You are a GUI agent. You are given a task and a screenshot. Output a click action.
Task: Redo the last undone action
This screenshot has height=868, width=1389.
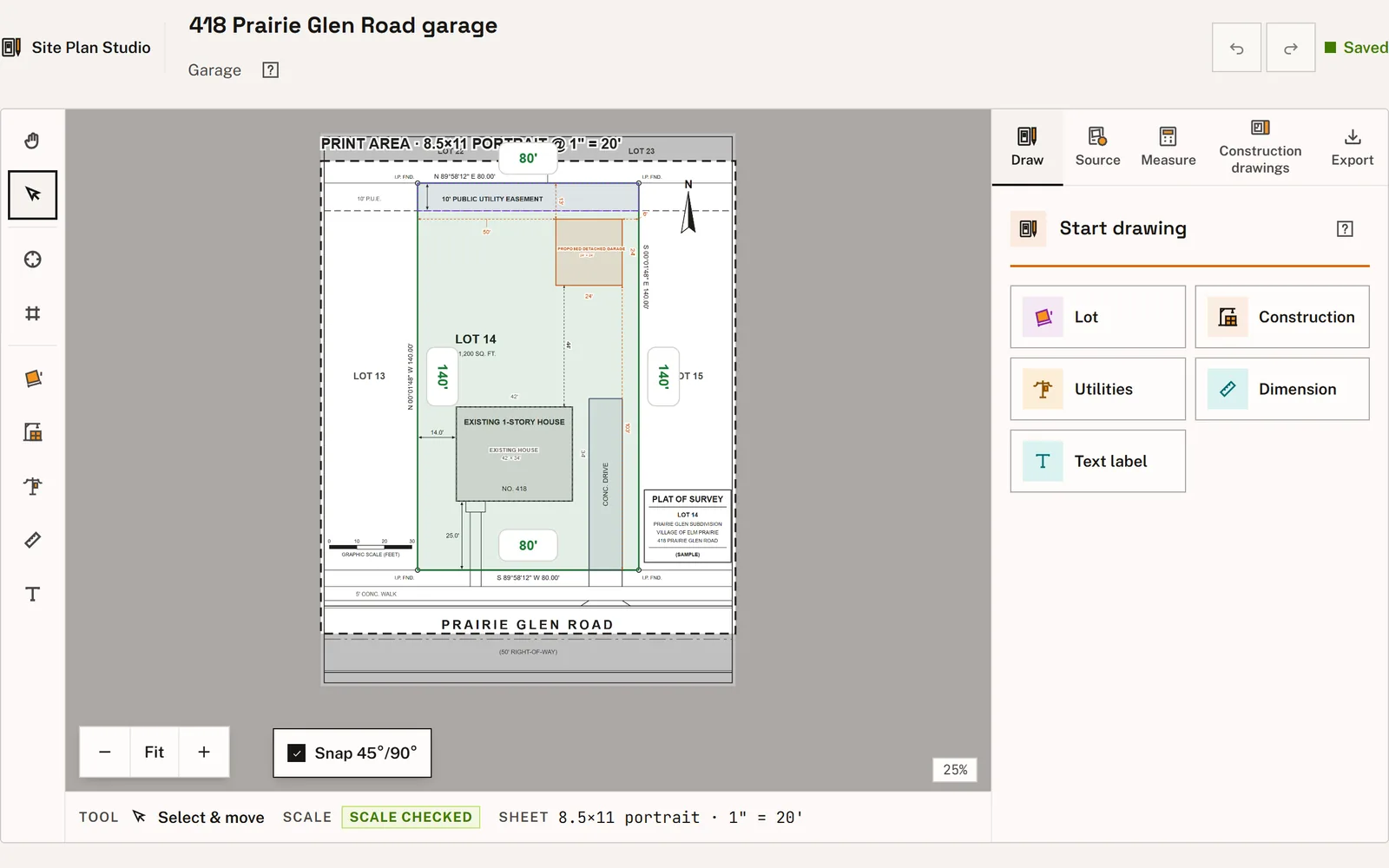tap(1290, 48)
